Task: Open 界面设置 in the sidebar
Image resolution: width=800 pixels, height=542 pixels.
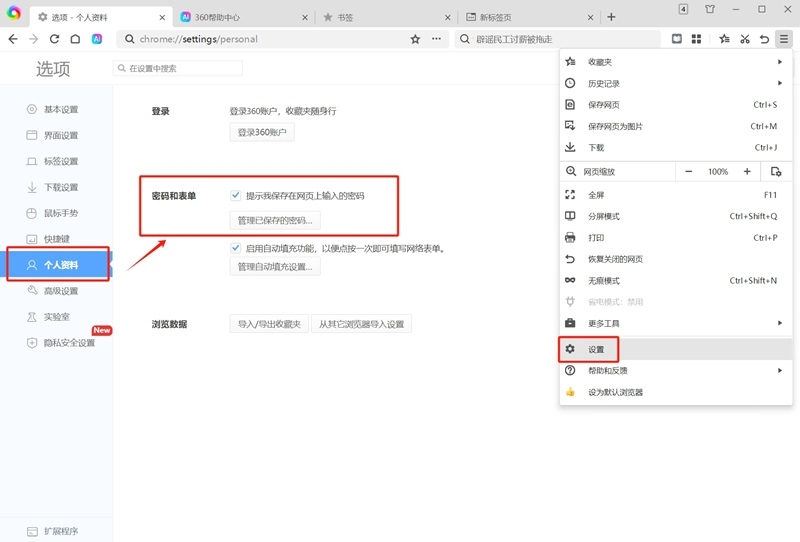Action: click(x=56, y=135)
